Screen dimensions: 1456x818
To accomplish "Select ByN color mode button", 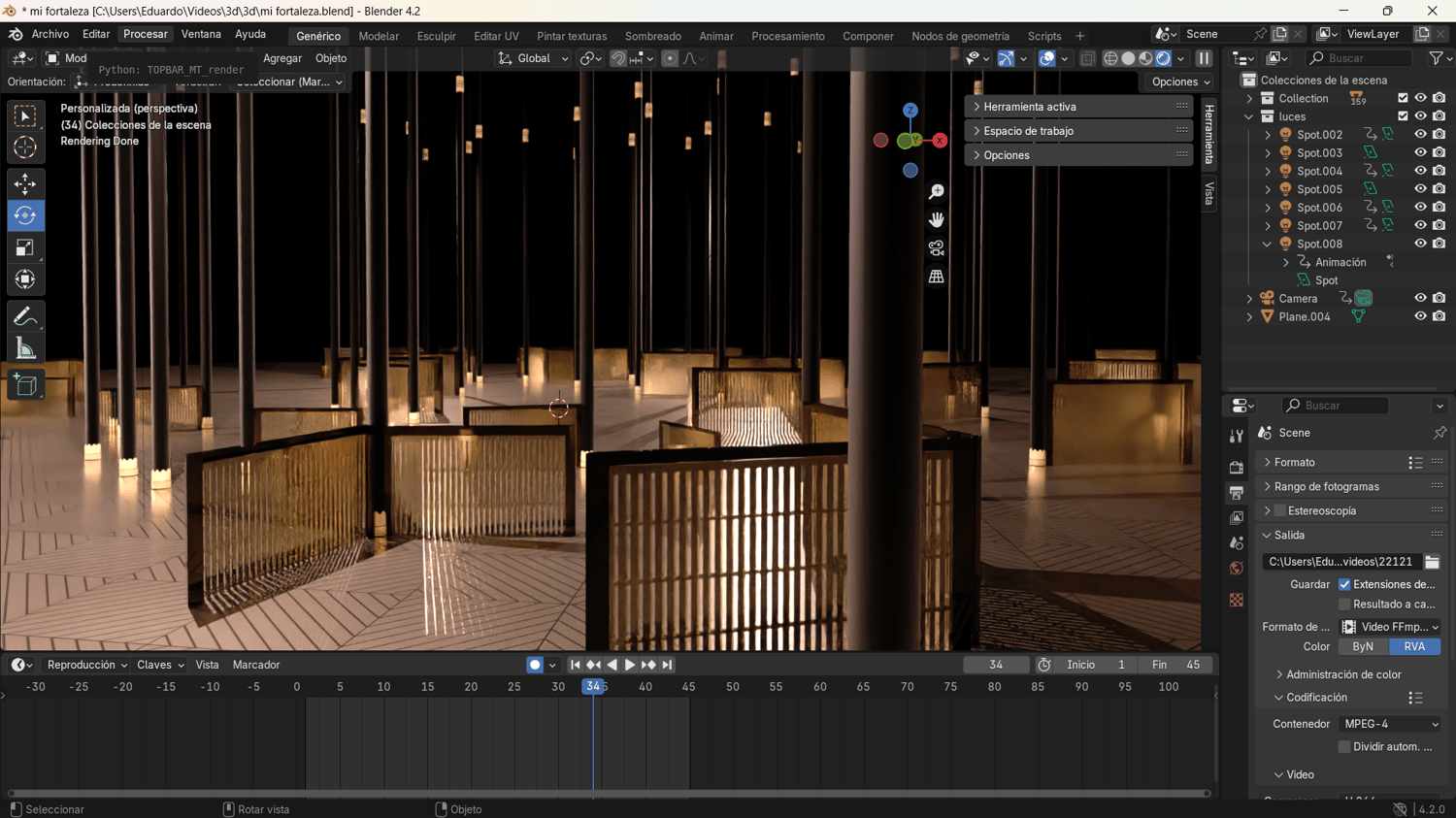I will pos(1363,646).
